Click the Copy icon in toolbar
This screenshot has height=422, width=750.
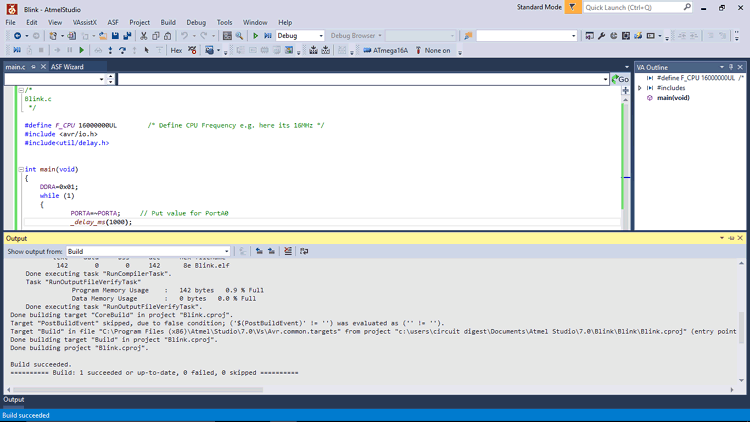pyautogui.click(x=155, y=36)
